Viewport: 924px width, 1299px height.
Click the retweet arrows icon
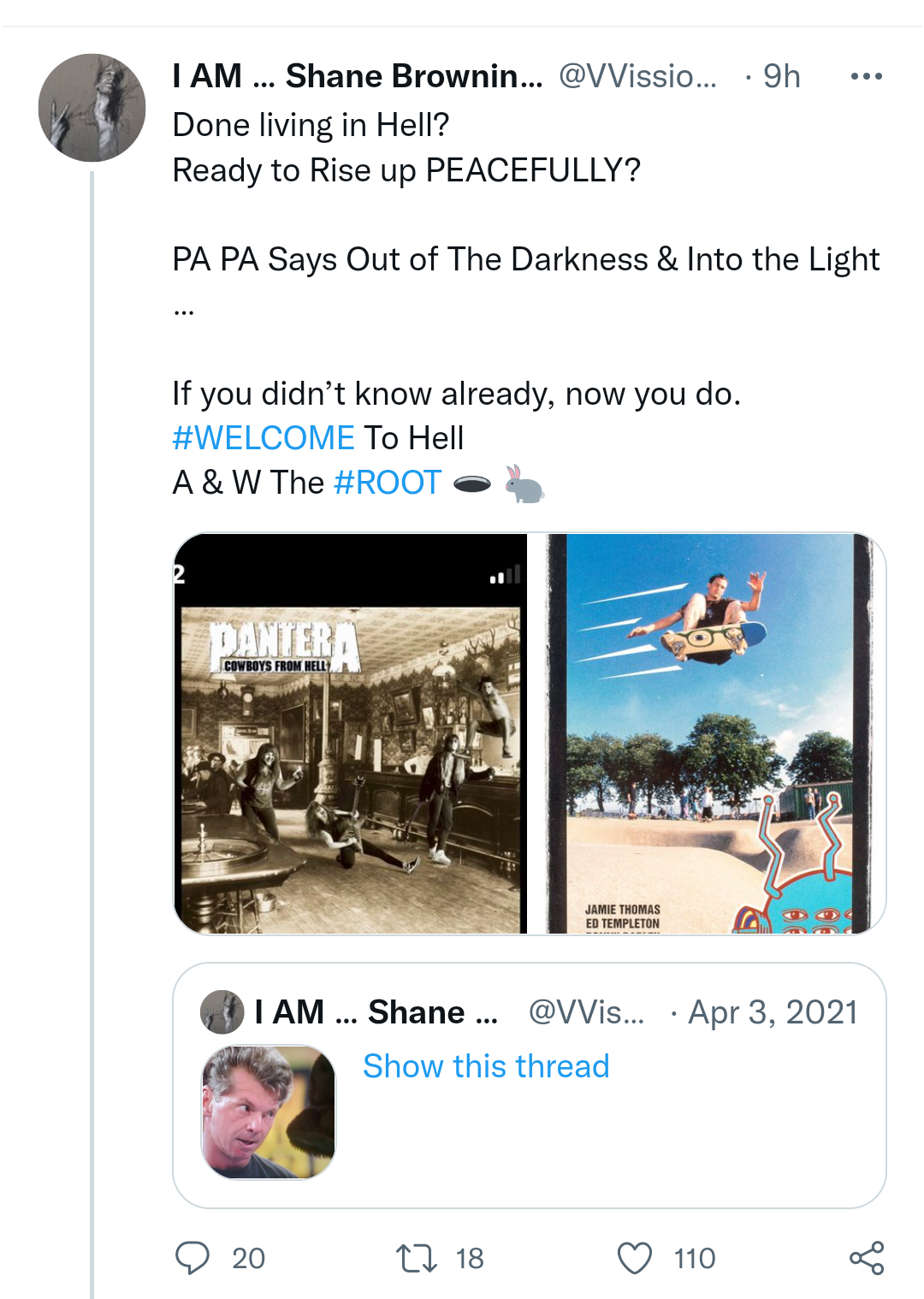[x=417, y=1258]
